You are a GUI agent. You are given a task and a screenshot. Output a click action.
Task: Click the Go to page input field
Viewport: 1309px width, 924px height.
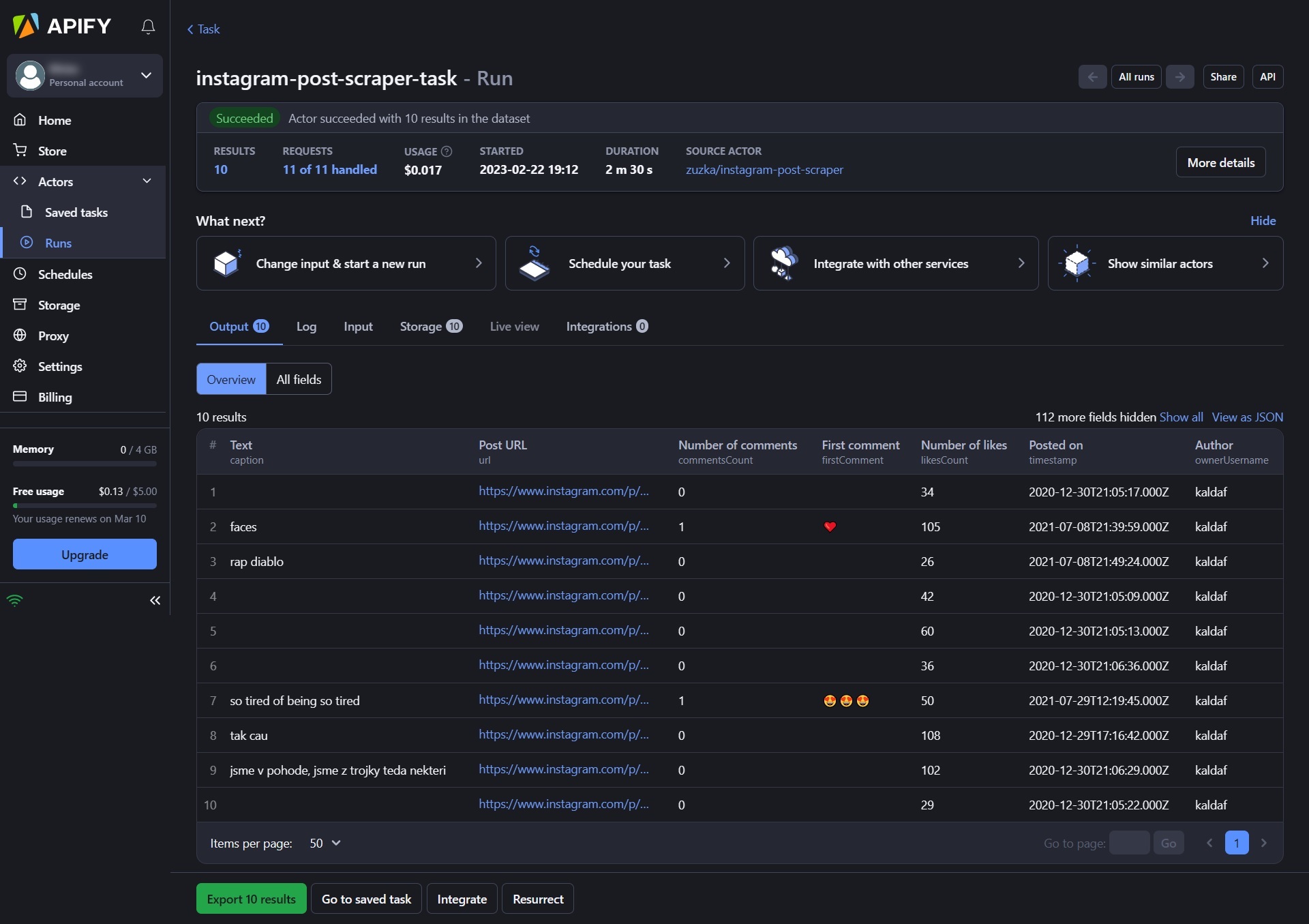coord(1129,843)
